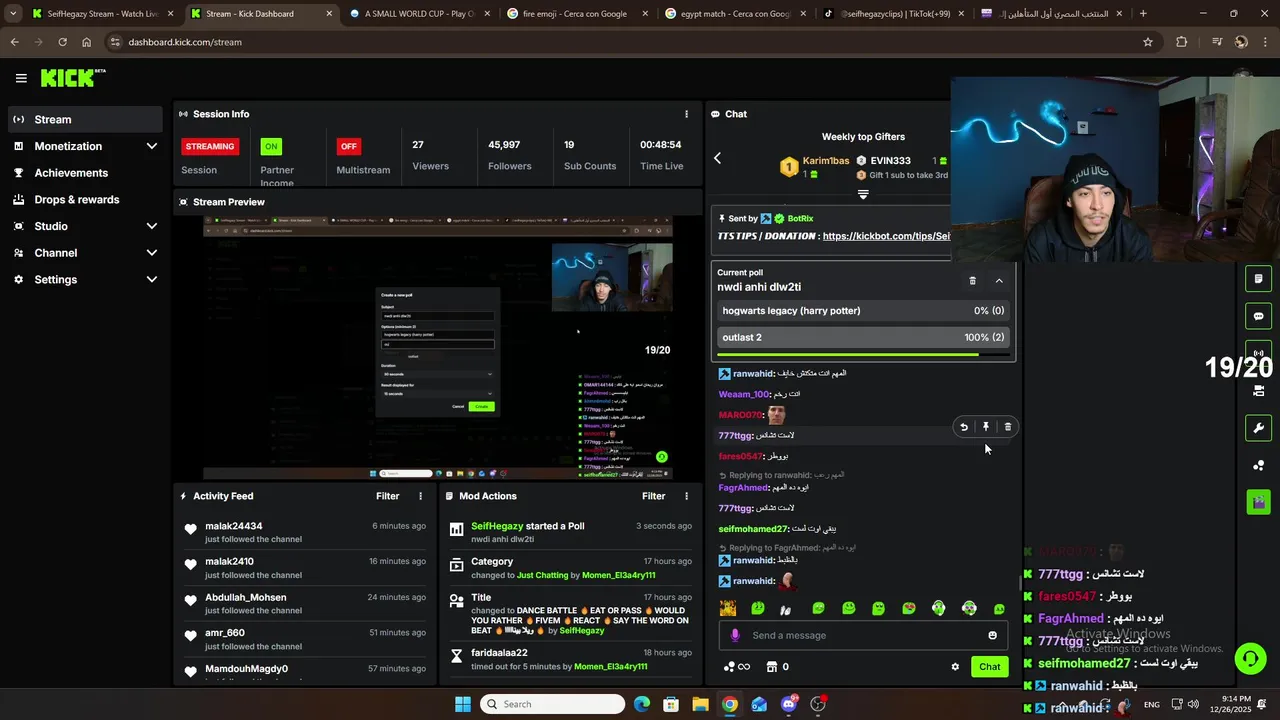
Task: Open the Activity Feed Filter dropdown
Action: tap(387, 496)
